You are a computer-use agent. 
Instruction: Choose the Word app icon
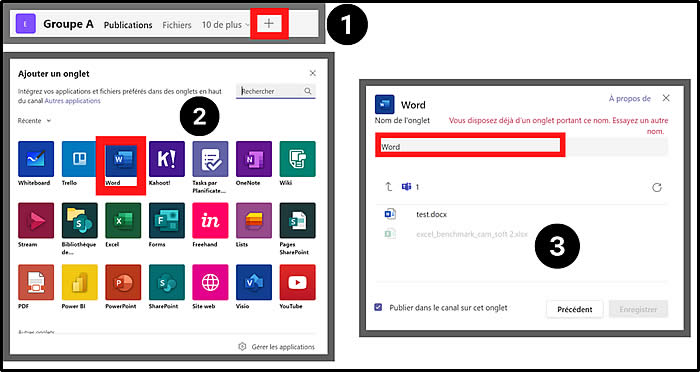(123, 159)
